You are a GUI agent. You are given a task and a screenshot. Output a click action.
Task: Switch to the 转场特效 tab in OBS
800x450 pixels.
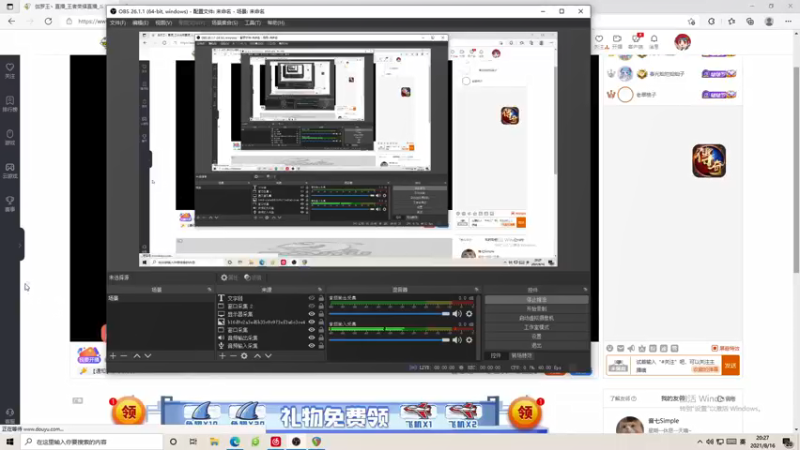pos(521,356)
